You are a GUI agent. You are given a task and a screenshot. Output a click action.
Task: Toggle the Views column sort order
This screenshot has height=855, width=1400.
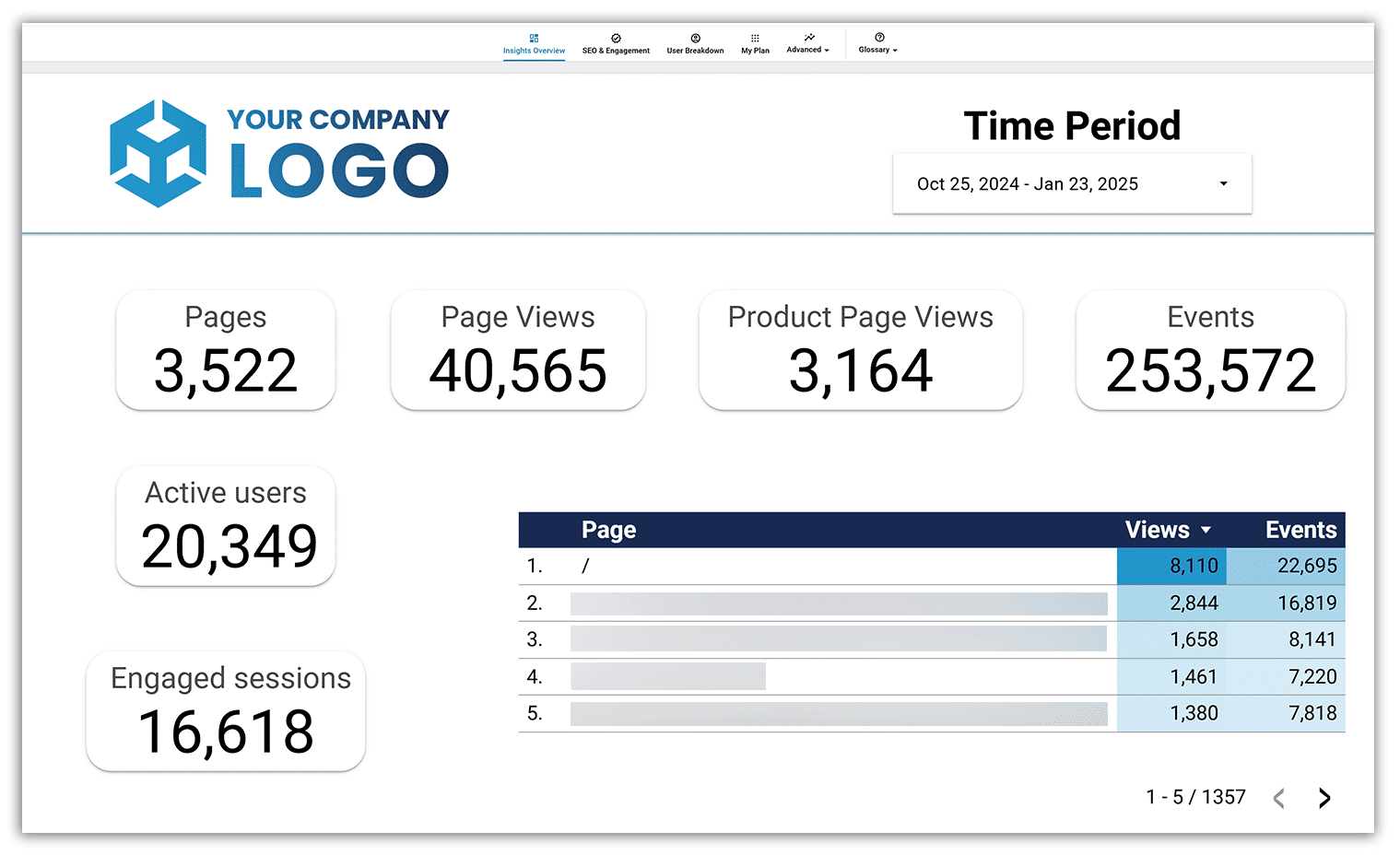[1207, 530]
